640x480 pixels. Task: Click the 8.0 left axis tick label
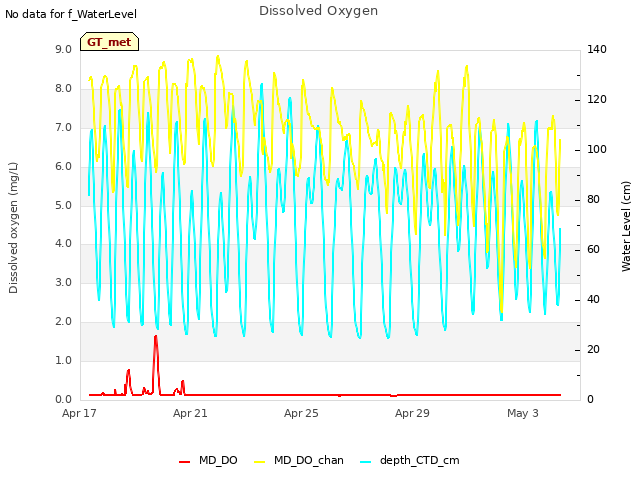(x=63, y=89)
